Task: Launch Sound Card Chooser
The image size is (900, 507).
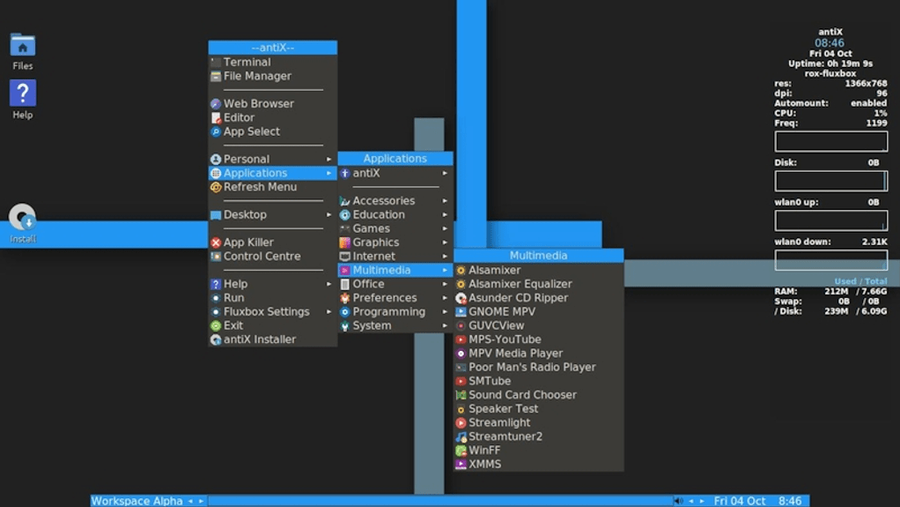Action: pos(538,395)
